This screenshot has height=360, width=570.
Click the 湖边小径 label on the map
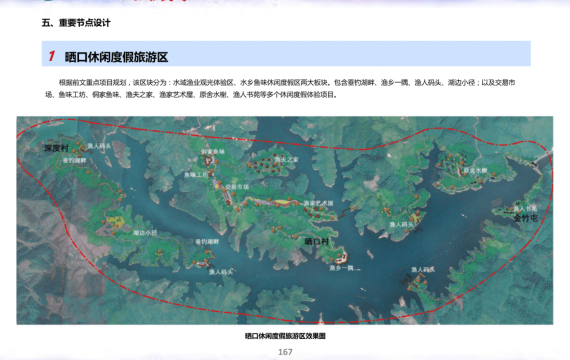(x=145, y=233)
